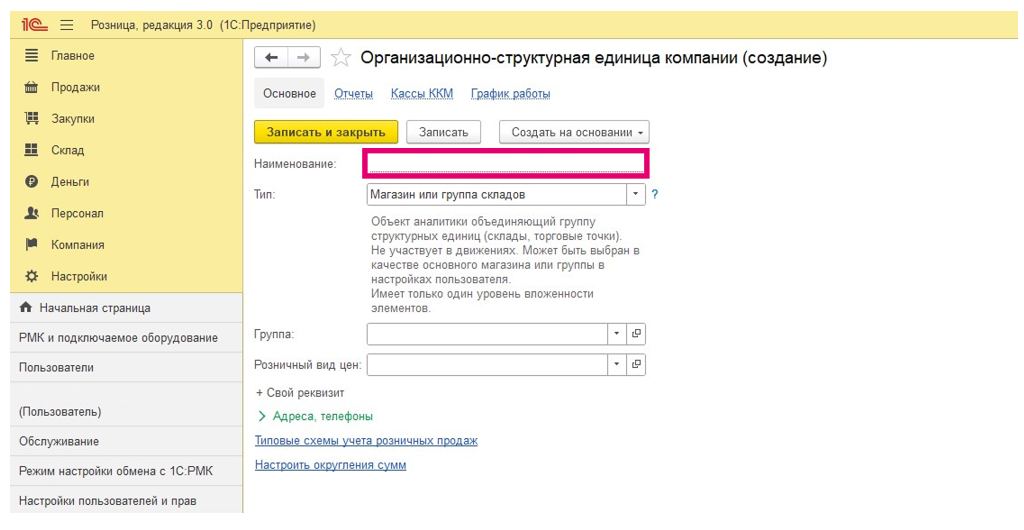Image resolution: width=1024 pixels, height=530 pixels.
Task: Click into the Наименование input field
Action: coord(505,163)
